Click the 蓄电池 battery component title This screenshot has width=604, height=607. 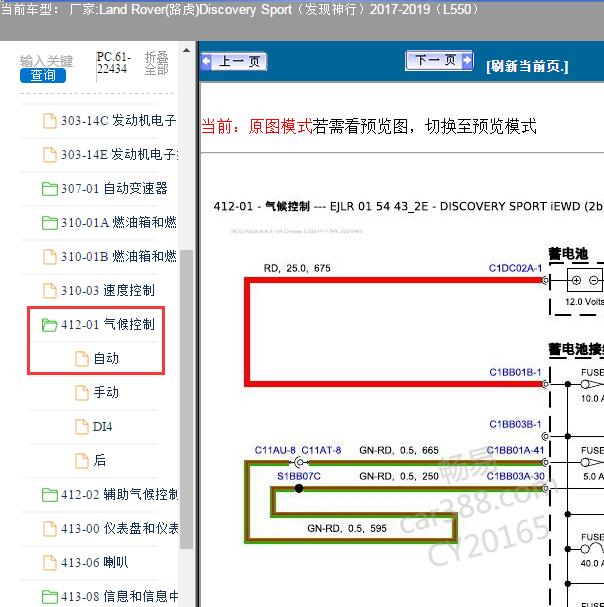[x=568, y=254]
